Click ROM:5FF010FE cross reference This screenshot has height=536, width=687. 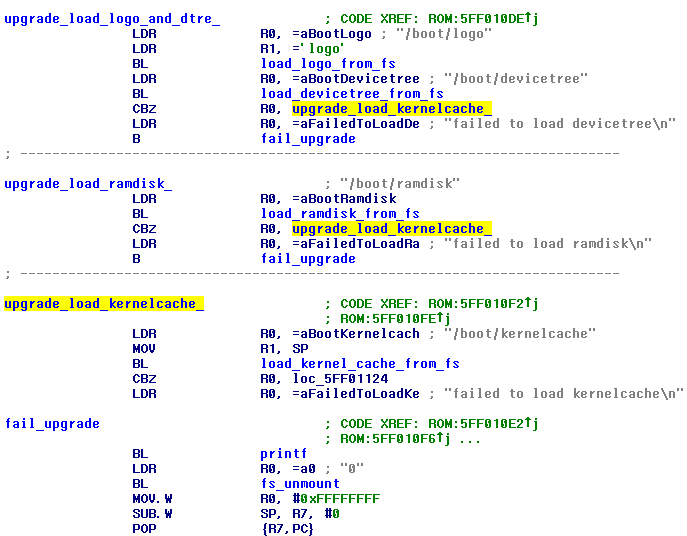pos(396,319)
